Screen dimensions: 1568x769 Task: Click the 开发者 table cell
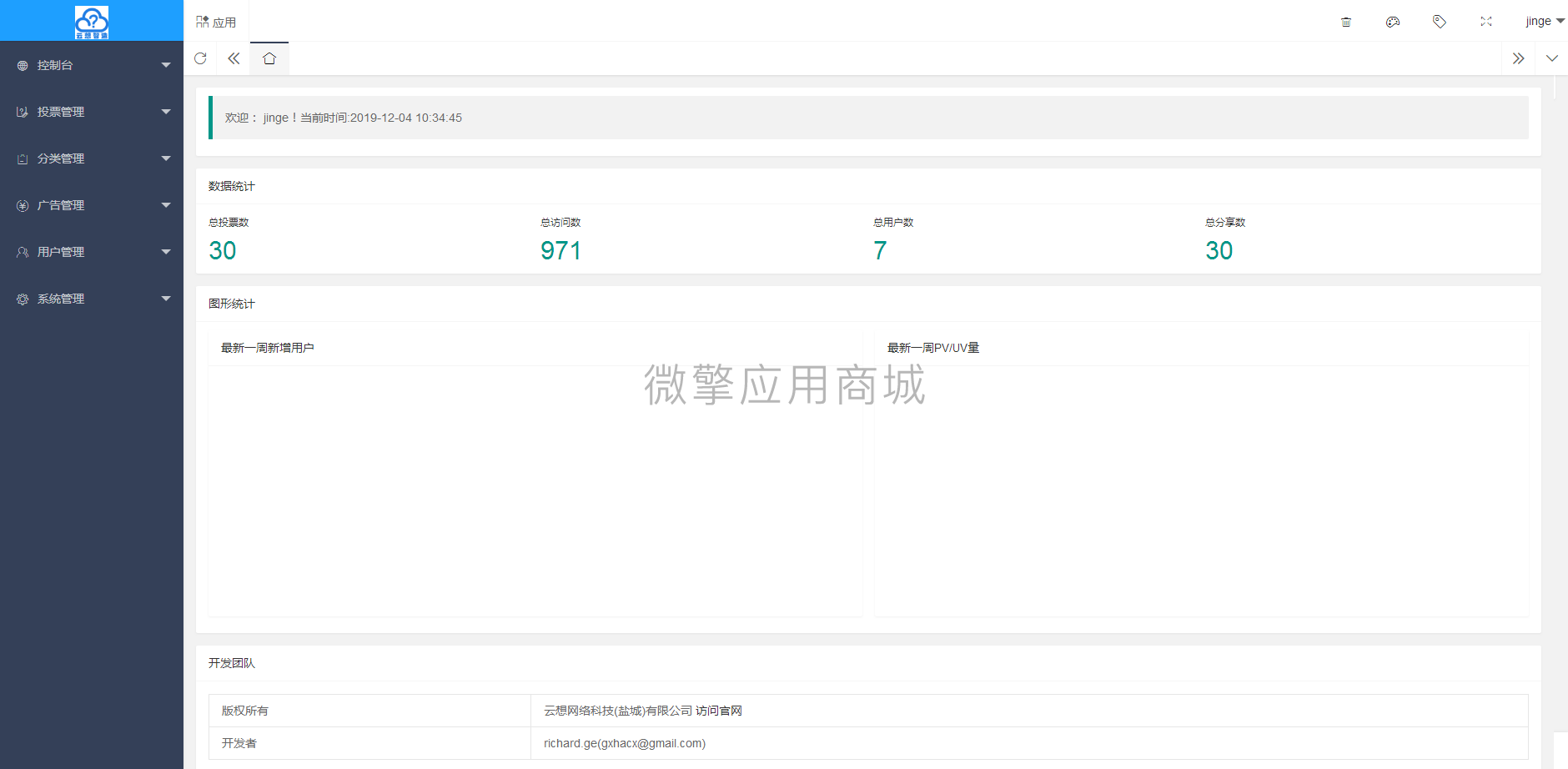[x=369, y=743]
